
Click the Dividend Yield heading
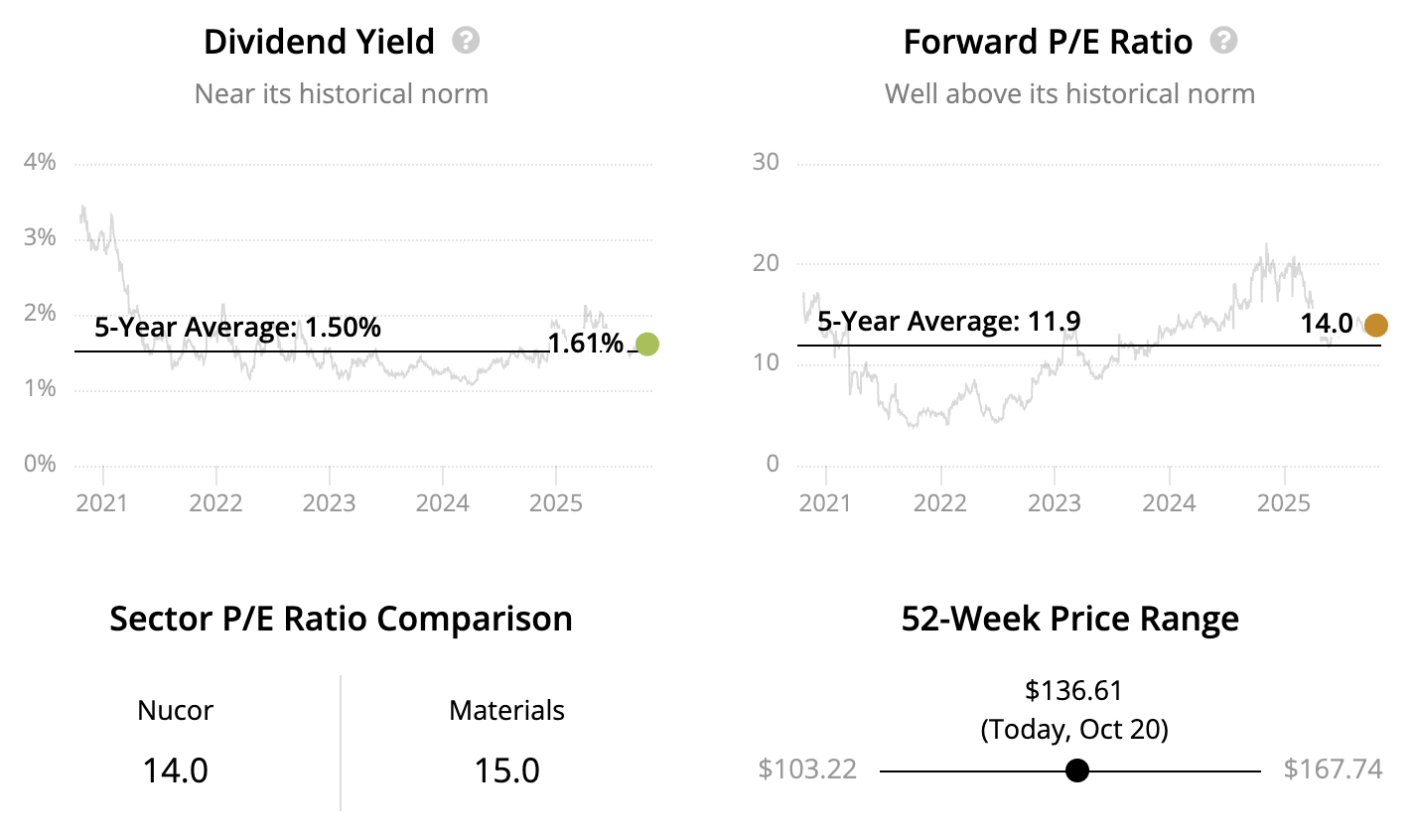pos(319,42)
